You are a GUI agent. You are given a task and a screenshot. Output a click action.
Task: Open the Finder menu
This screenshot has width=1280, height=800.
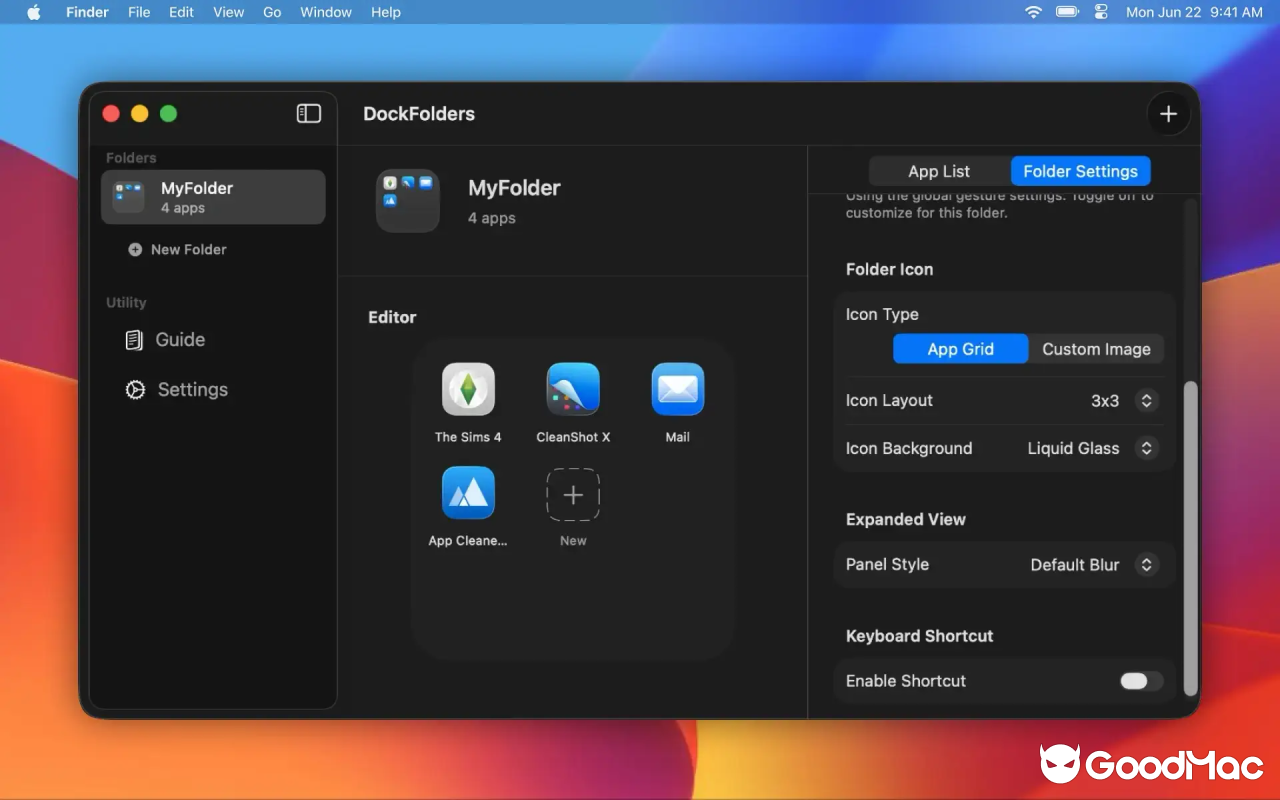[x=87, y=12]
